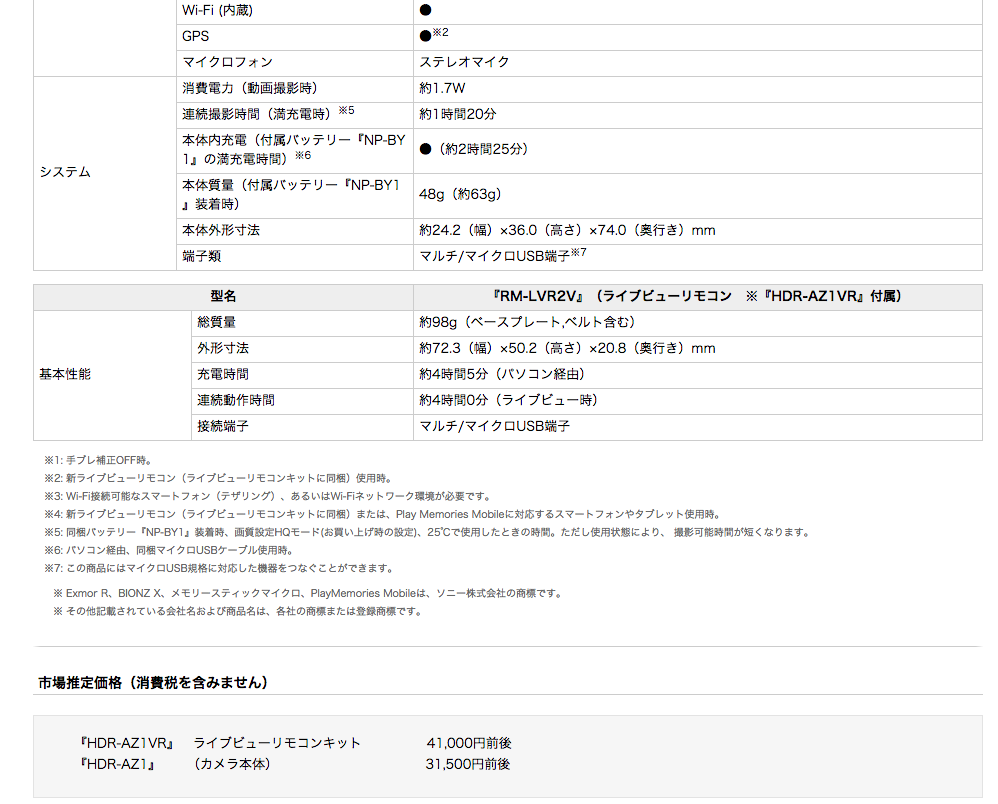Click footnote ※2 about 新ライブビューリモコン

tap(220, 479)
